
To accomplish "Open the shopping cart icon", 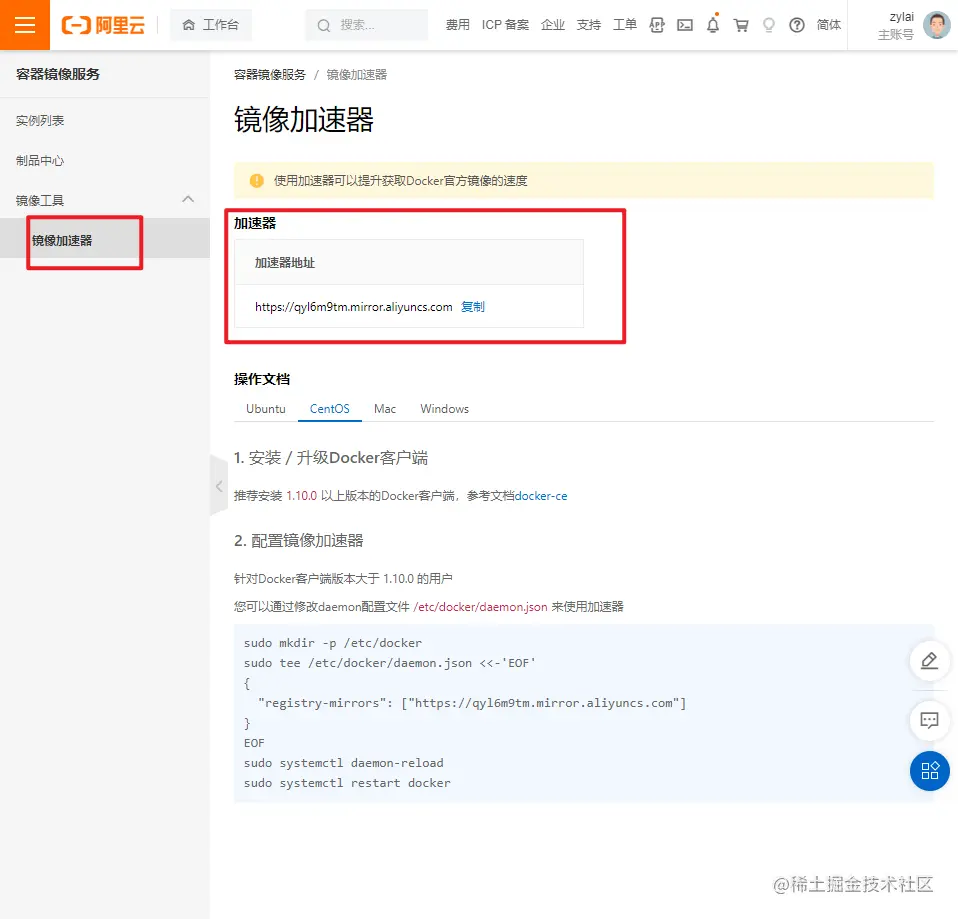I will coord(741,25).
